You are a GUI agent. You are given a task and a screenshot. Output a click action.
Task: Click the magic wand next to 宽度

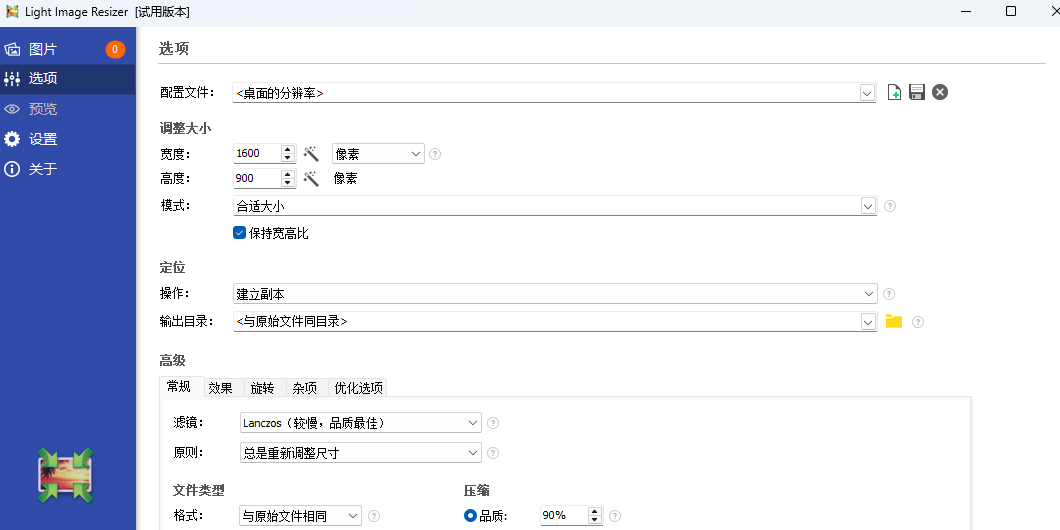pyautogui.click(x=311, y=153)
